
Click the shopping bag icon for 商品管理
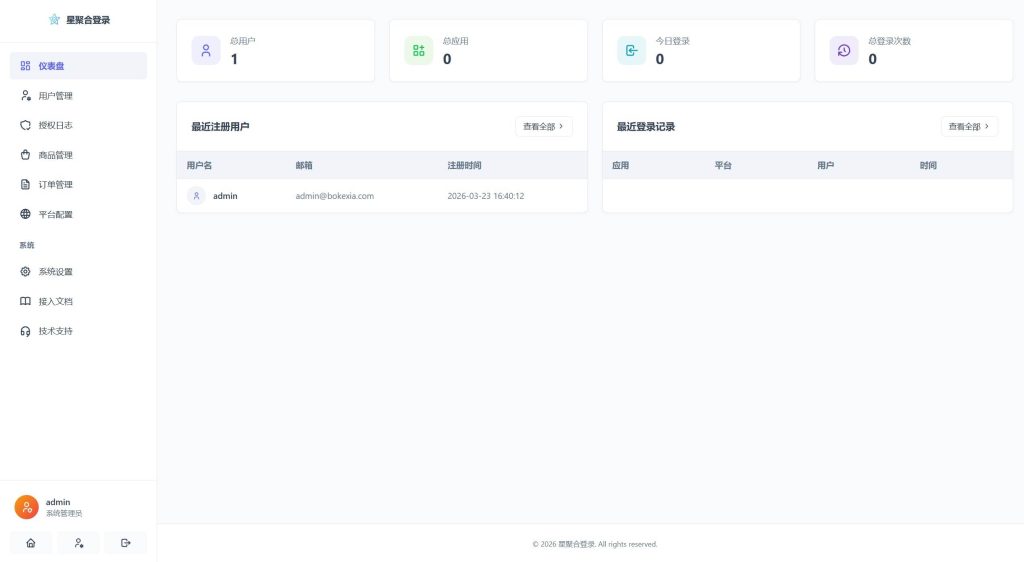coord(25,155)
